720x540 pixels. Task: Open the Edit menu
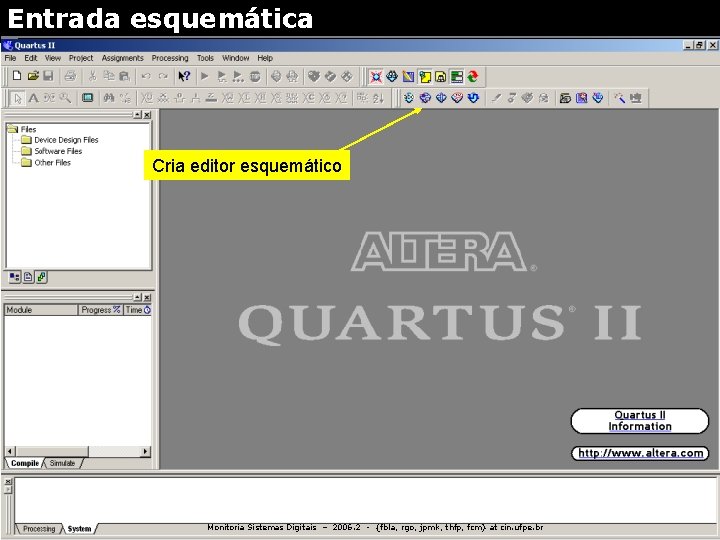pyautogui.click(x=31, y=58)
